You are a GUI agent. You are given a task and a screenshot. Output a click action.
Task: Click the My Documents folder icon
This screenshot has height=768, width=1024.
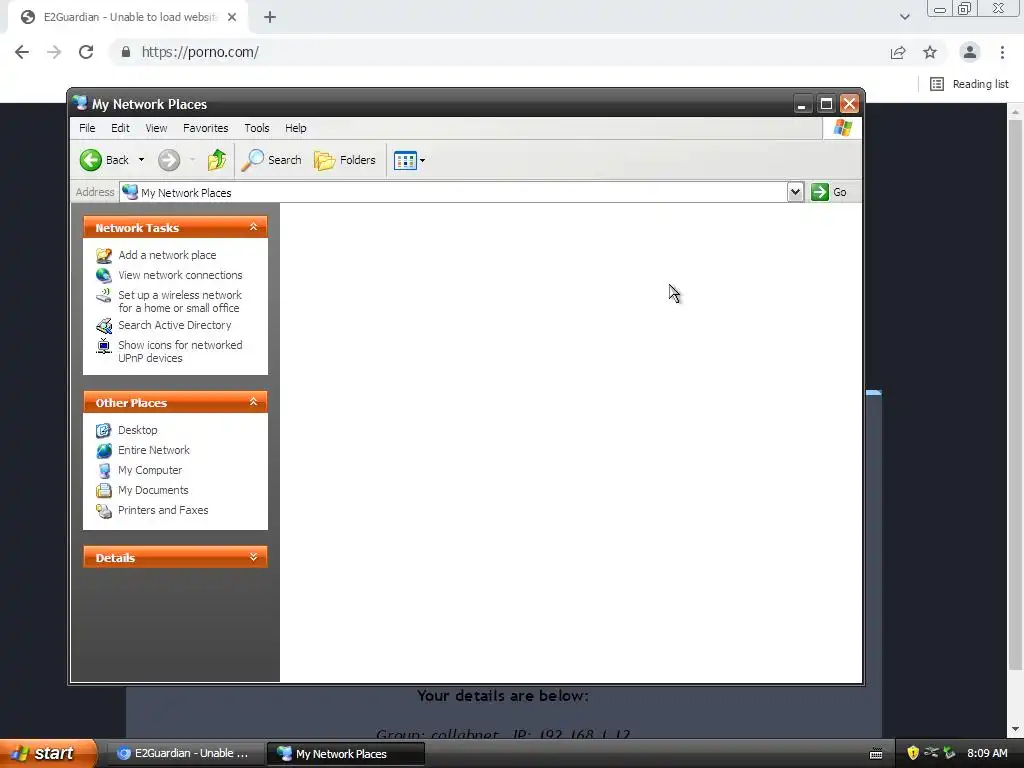point(104,490)
